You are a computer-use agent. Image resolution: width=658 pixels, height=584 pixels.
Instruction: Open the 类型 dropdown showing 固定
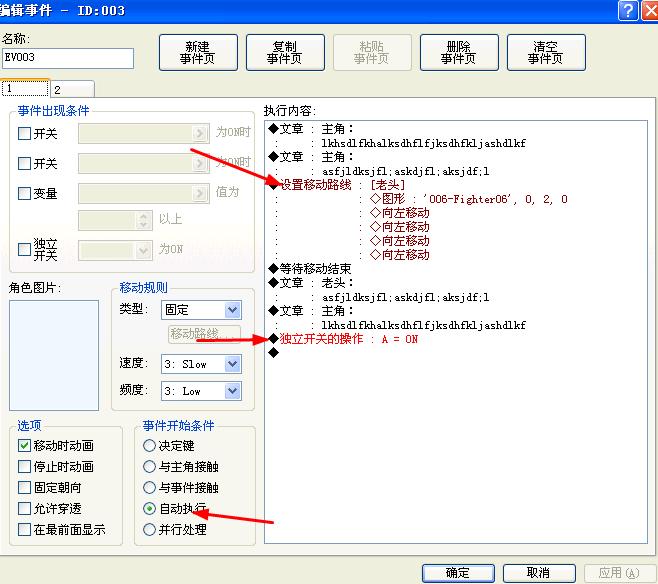[x=201, y=310]
